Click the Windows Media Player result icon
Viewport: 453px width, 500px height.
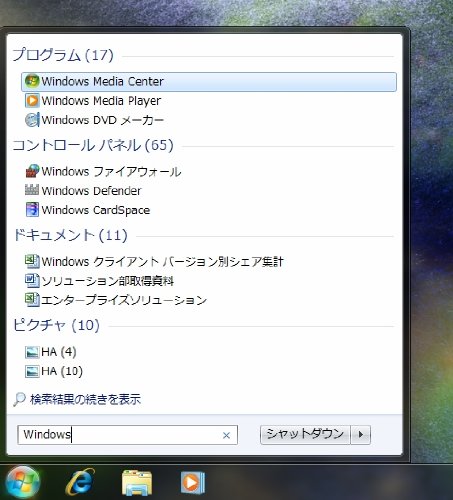[x=32, y=101]
